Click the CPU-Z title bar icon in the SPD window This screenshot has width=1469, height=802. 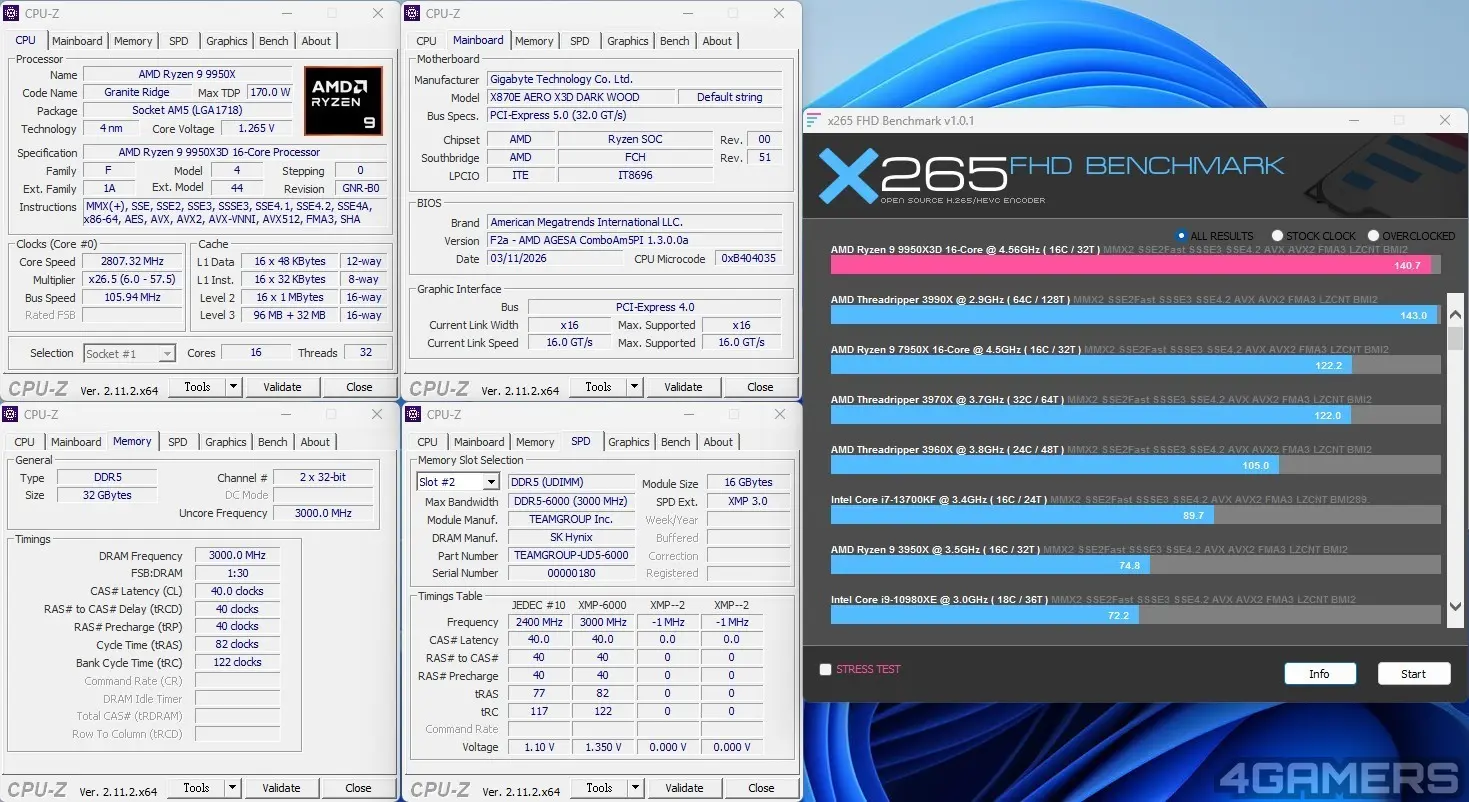coord(414,415)
